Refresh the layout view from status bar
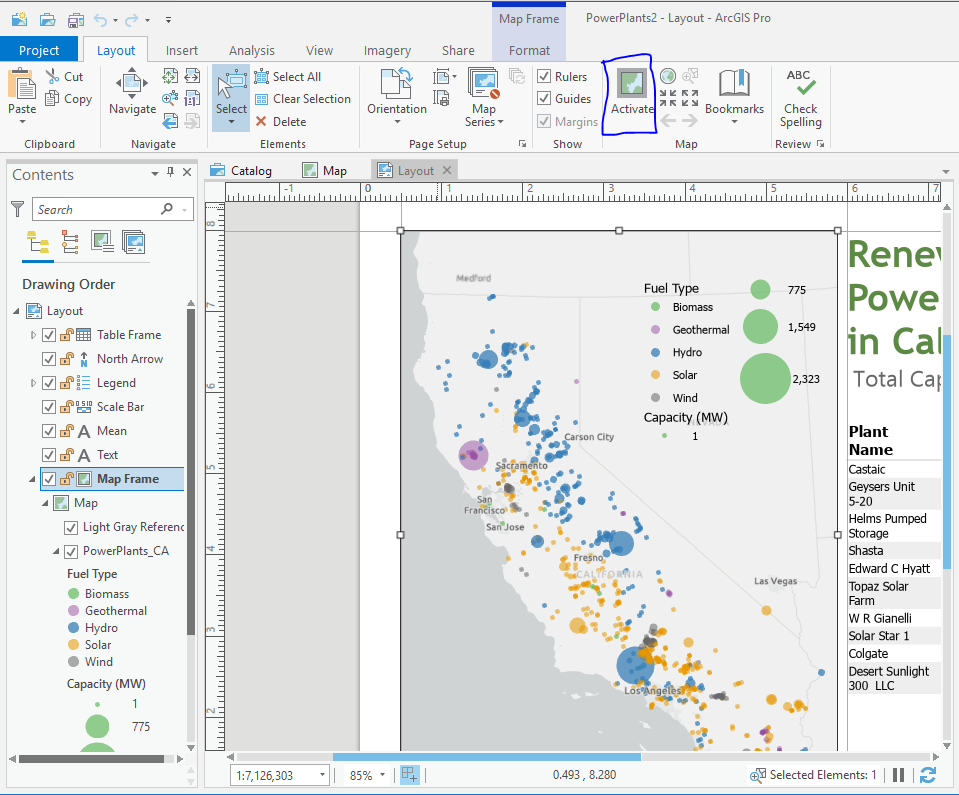The width and height of the screenshot is (959, 795). 928,775
